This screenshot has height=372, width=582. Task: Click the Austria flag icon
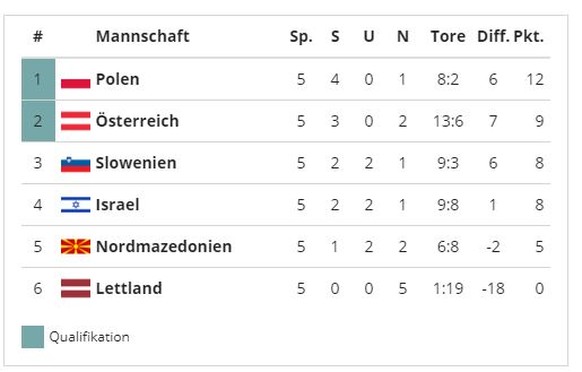tap(75, 121)
